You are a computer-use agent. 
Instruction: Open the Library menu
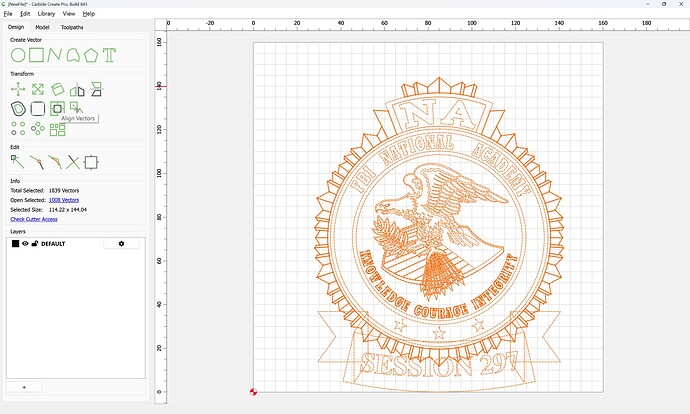(46, 14)
